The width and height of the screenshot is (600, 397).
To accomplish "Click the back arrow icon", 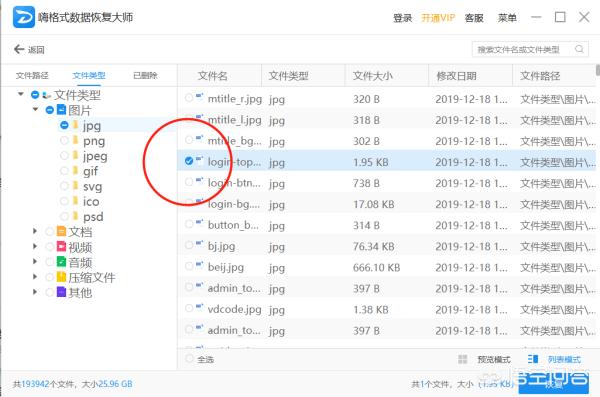I will coord(19,49).
